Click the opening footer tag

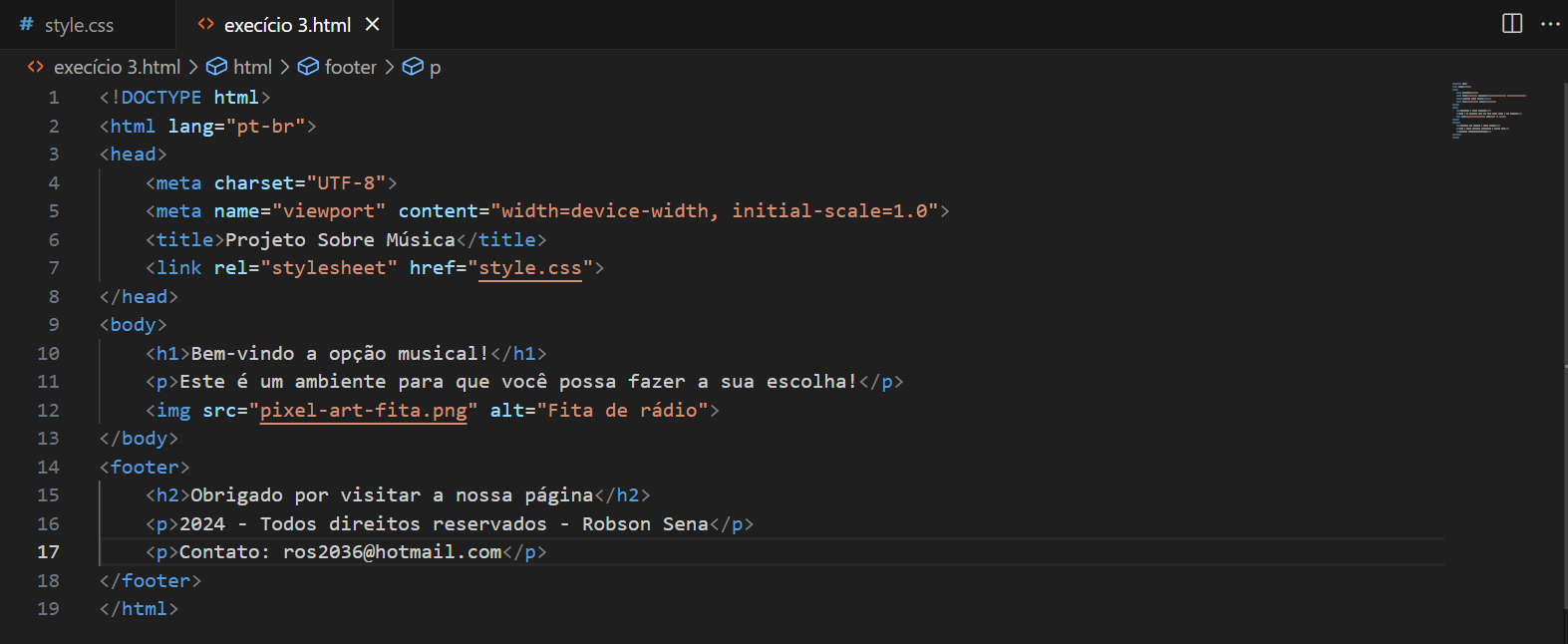[145, 468]
